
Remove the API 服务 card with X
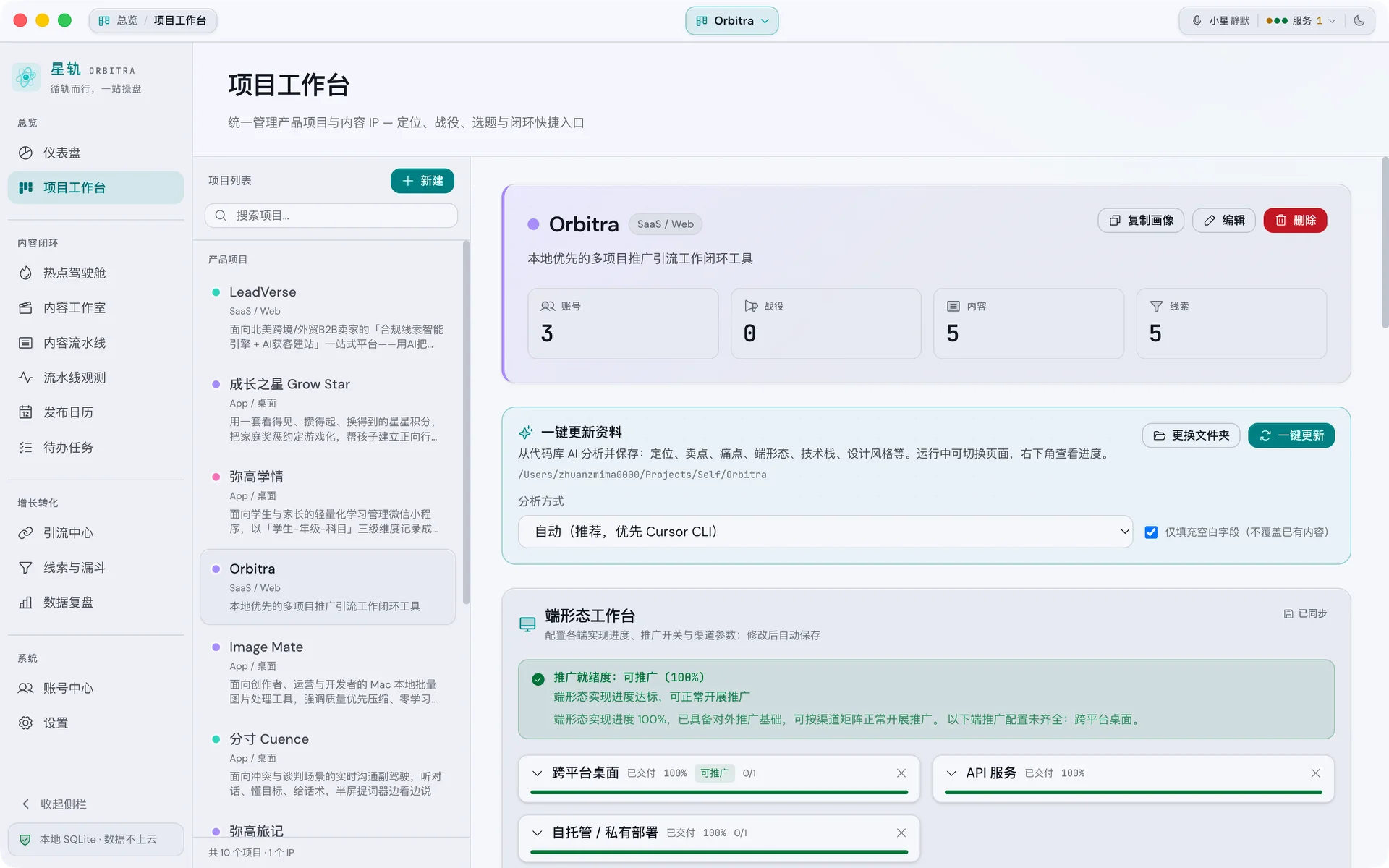(1315, 773)
